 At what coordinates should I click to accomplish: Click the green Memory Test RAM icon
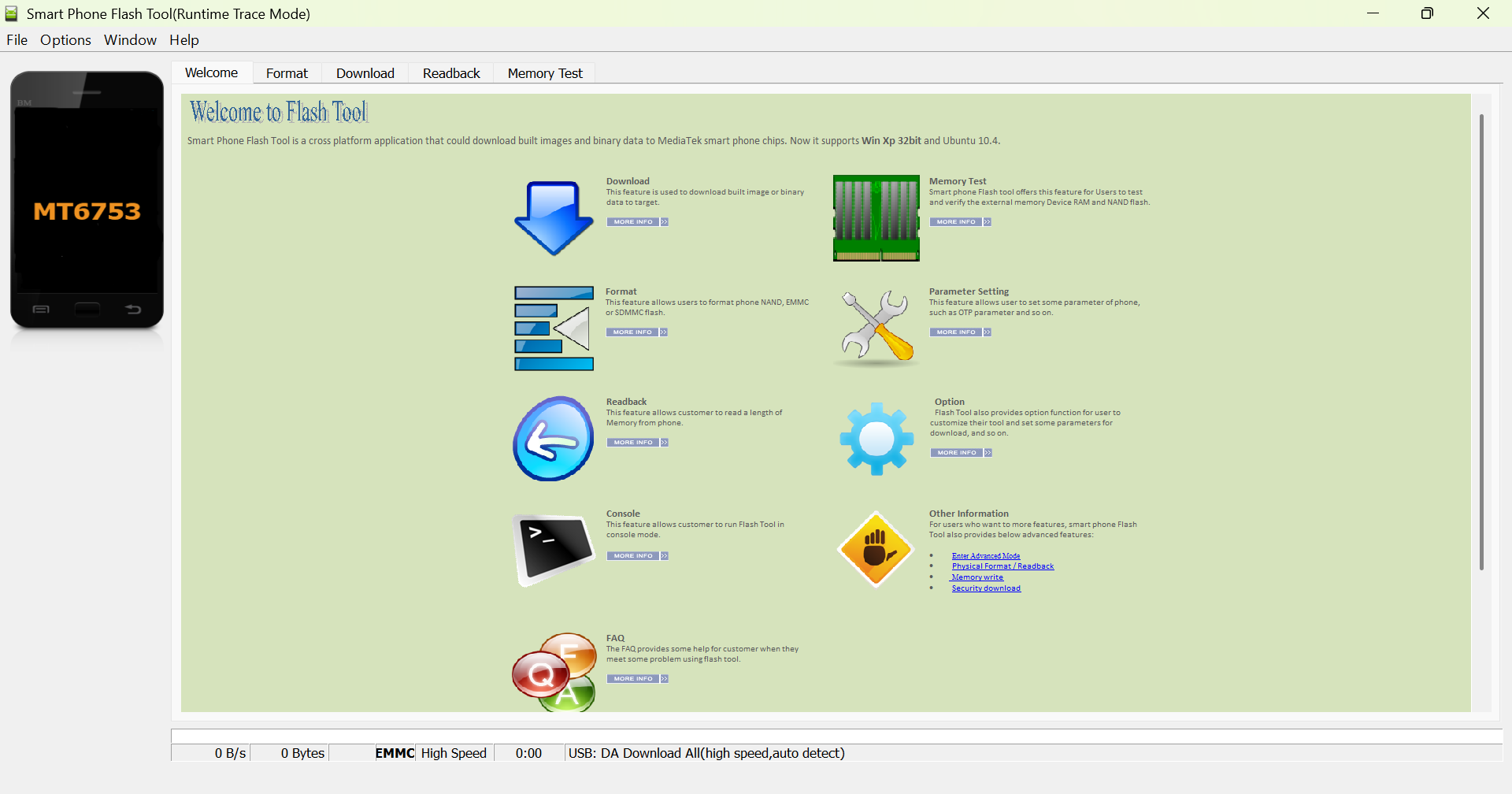tap(876, 218)
